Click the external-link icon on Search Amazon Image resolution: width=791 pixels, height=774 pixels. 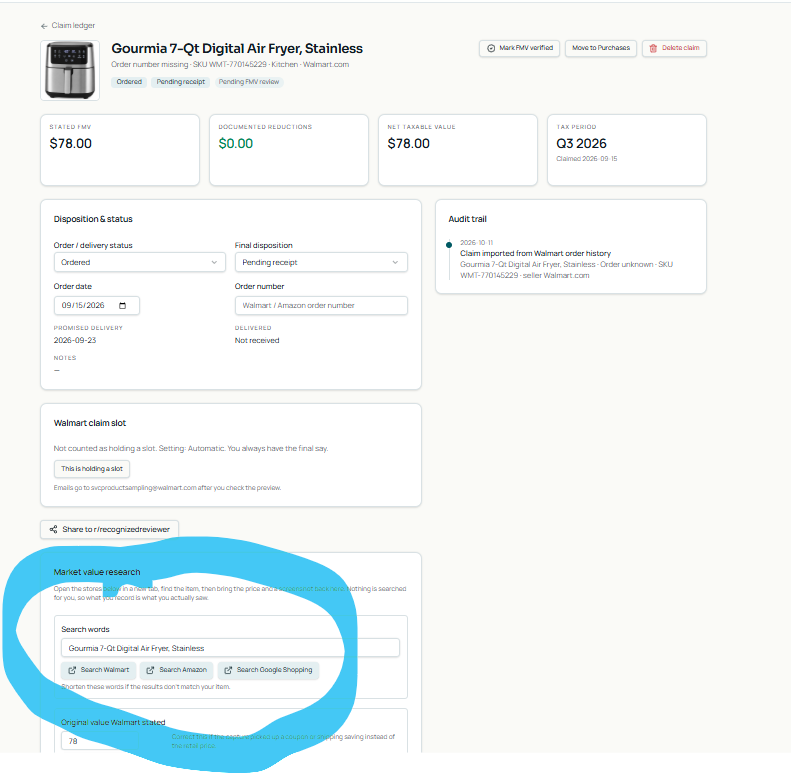pyautogui.click(x=150, y=670)
